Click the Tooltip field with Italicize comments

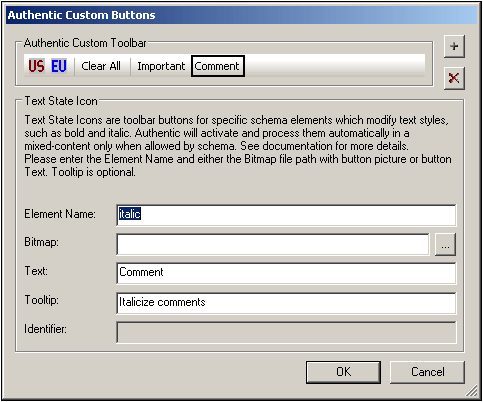[286, 303]
